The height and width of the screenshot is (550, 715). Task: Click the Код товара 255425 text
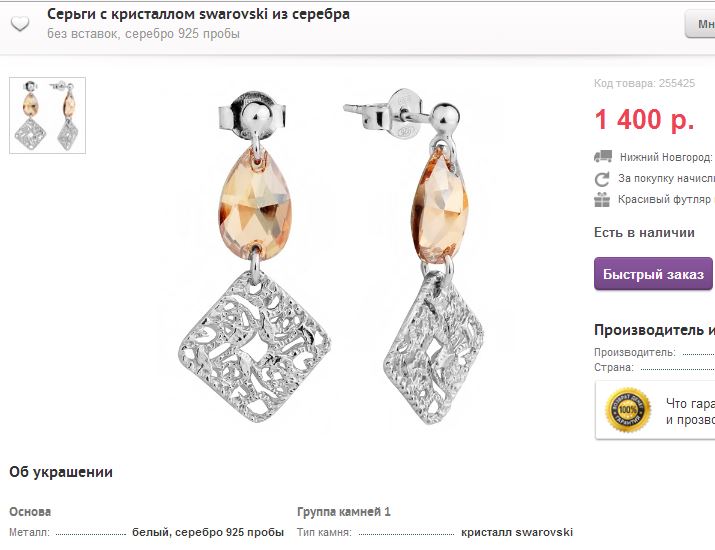[x=644, y=84]
